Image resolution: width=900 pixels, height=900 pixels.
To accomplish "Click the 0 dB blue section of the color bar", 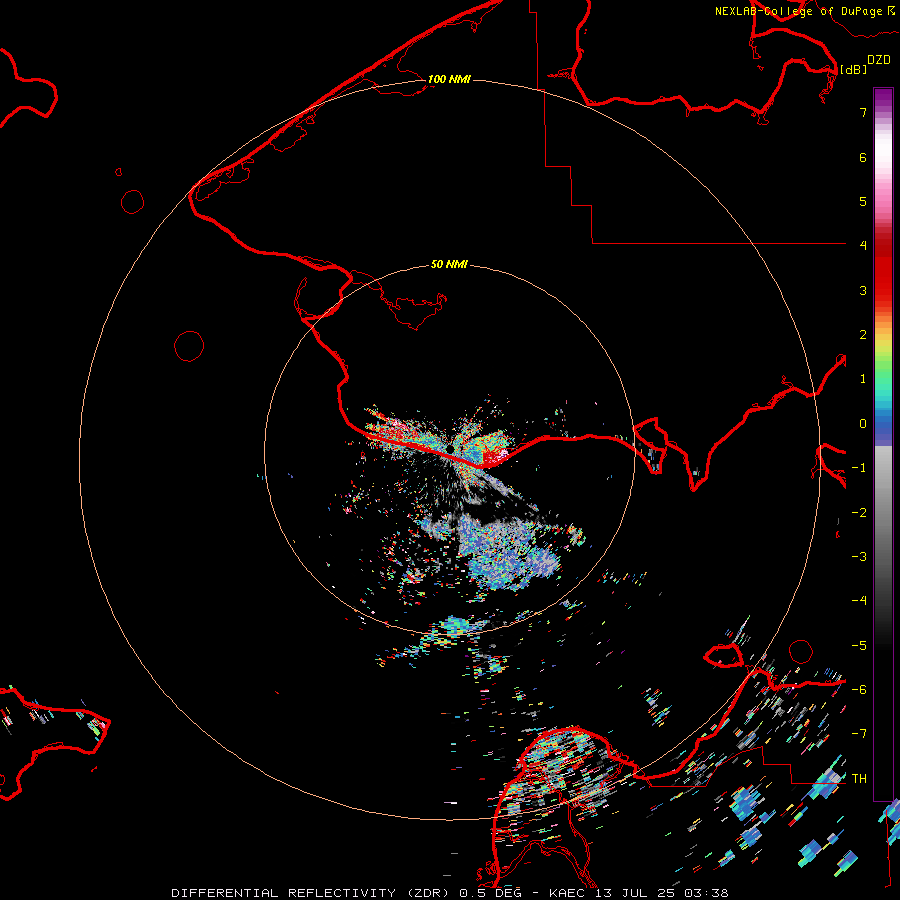I will pyautogui.click(x=883, y=424).
